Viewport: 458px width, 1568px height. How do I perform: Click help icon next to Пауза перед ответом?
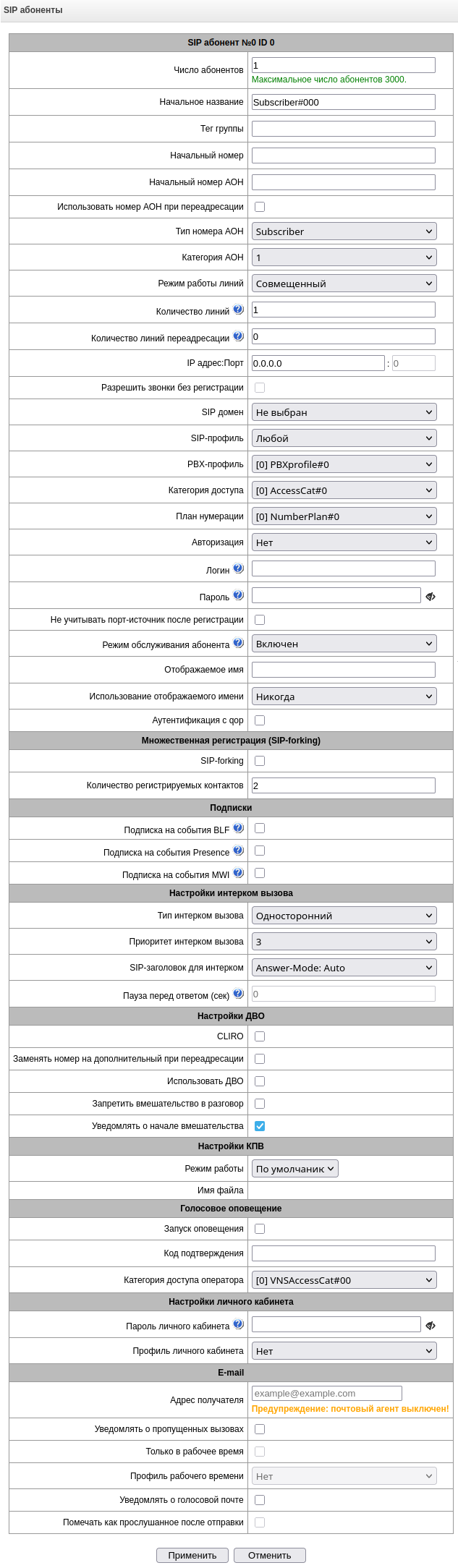238,994
